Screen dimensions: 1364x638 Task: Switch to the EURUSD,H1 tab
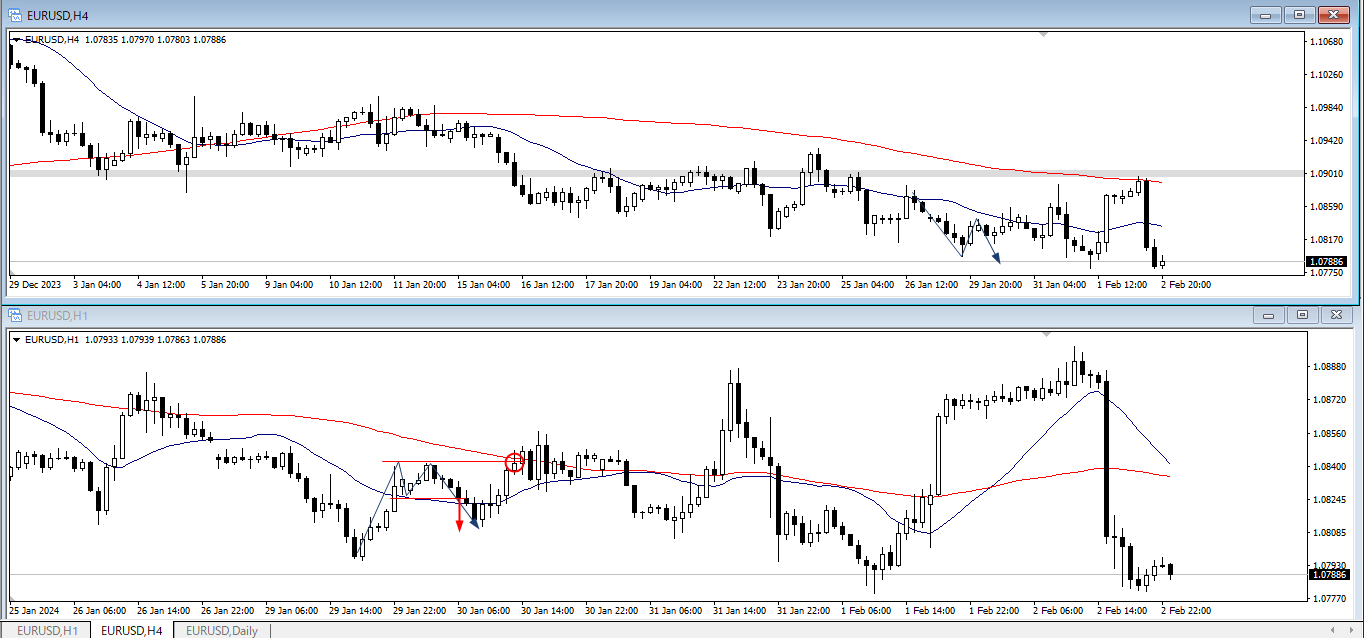(x=45, y=630)
